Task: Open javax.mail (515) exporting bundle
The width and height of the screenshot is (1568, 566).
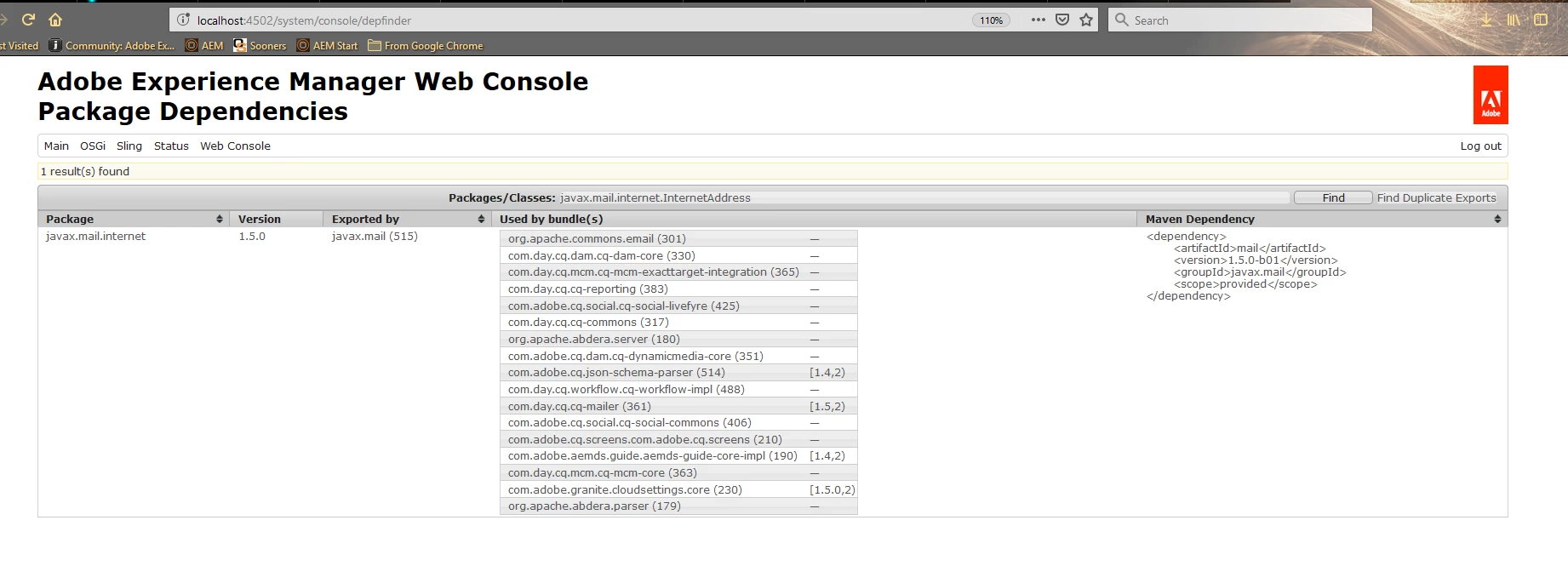Action: point(375,236)
